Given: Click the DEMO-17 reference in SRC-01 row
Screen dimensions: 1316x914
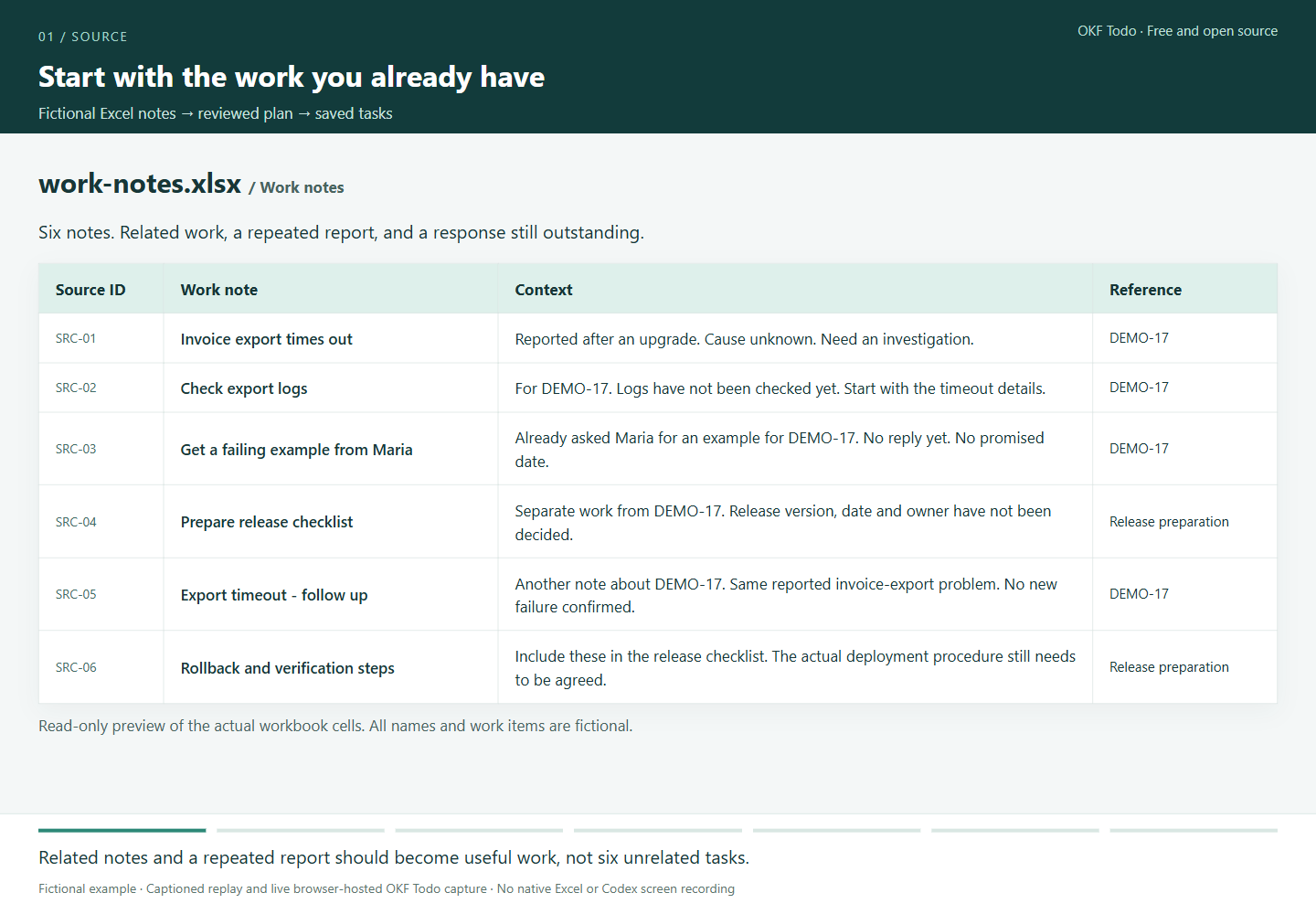Looking at the screenshot, I should tap(1139, 338).
